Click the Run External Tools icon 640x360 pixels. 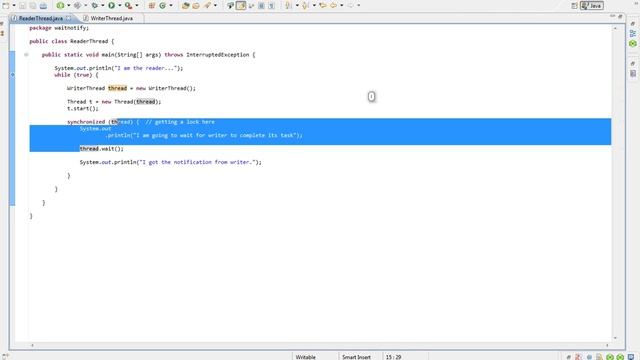pos(128,5)
